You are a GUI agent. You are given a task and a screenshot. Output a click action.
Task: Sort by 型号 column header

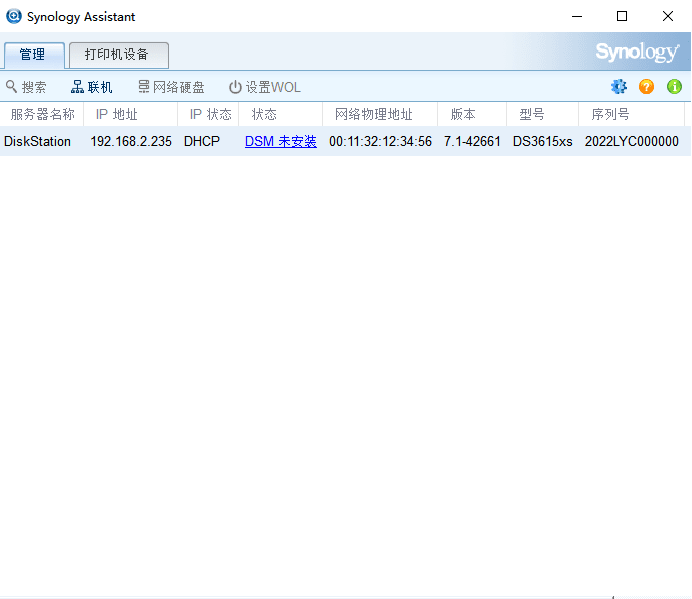[x=542, y=114]
